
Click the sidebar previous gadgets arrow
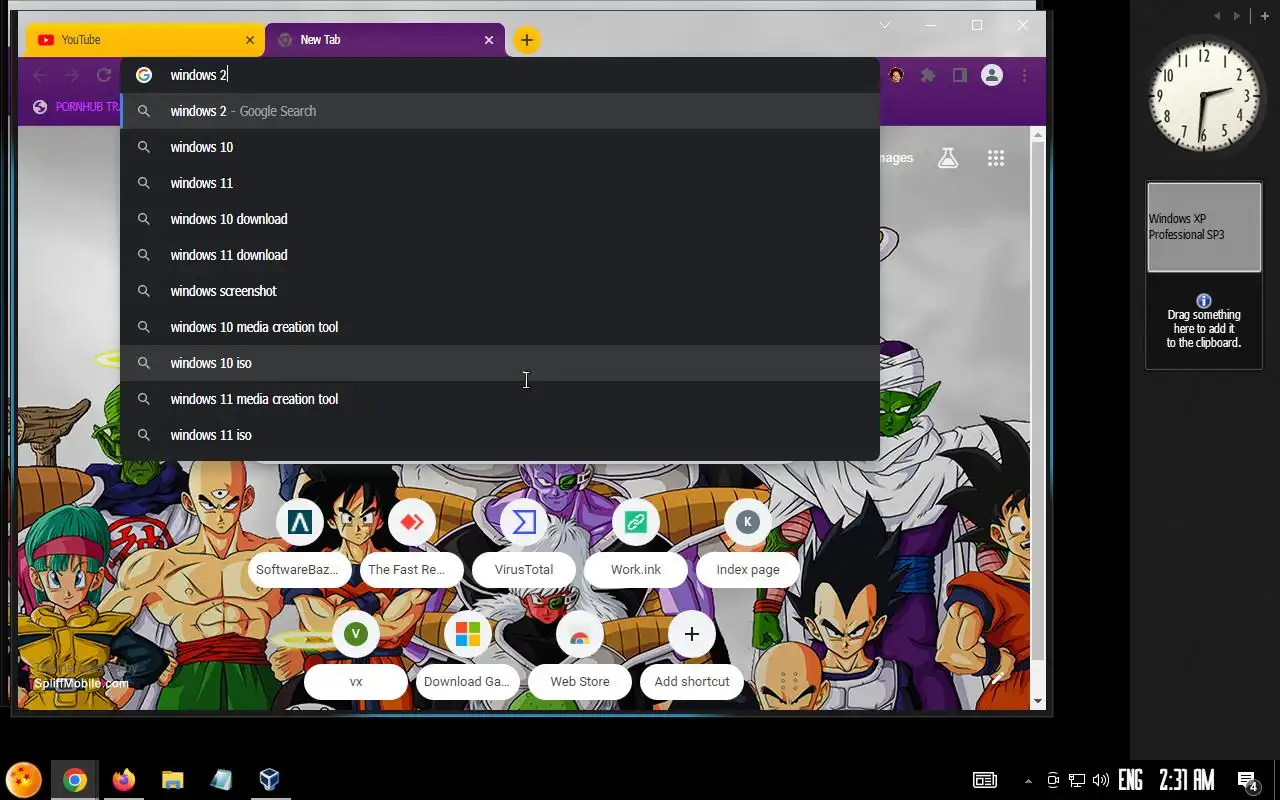pyautogui.click(x=1217, y=16)
